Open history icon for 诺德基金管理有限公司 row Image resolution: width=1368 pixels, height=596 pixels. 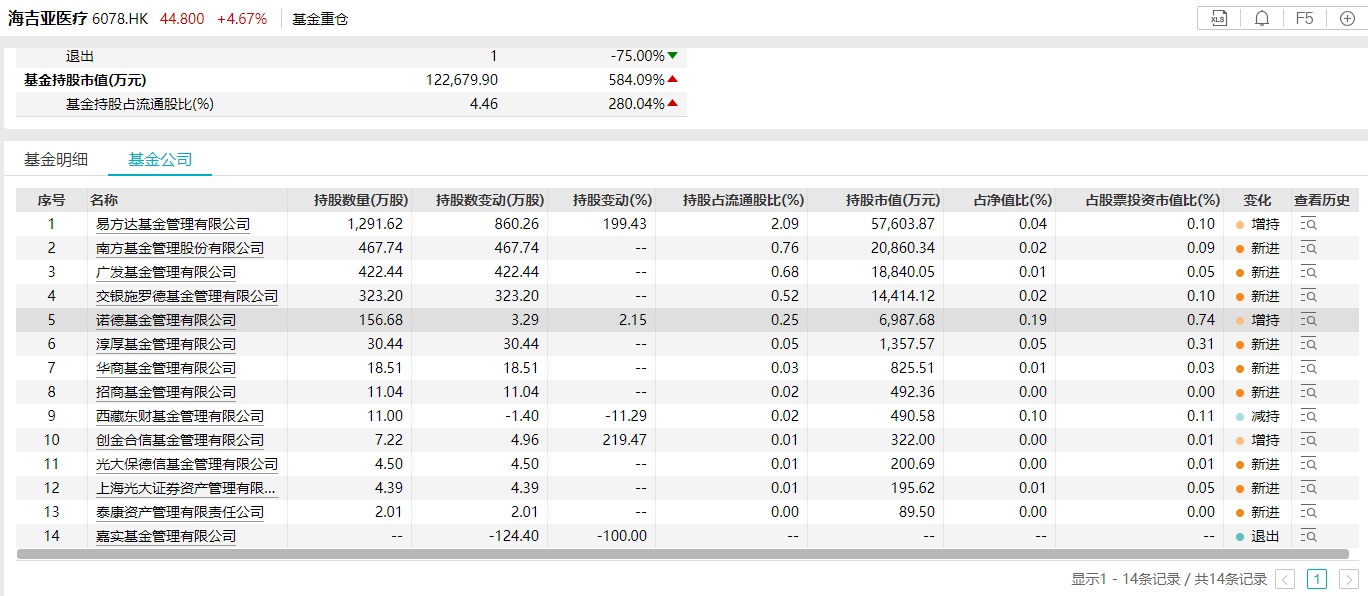(x=1309, y=320)
